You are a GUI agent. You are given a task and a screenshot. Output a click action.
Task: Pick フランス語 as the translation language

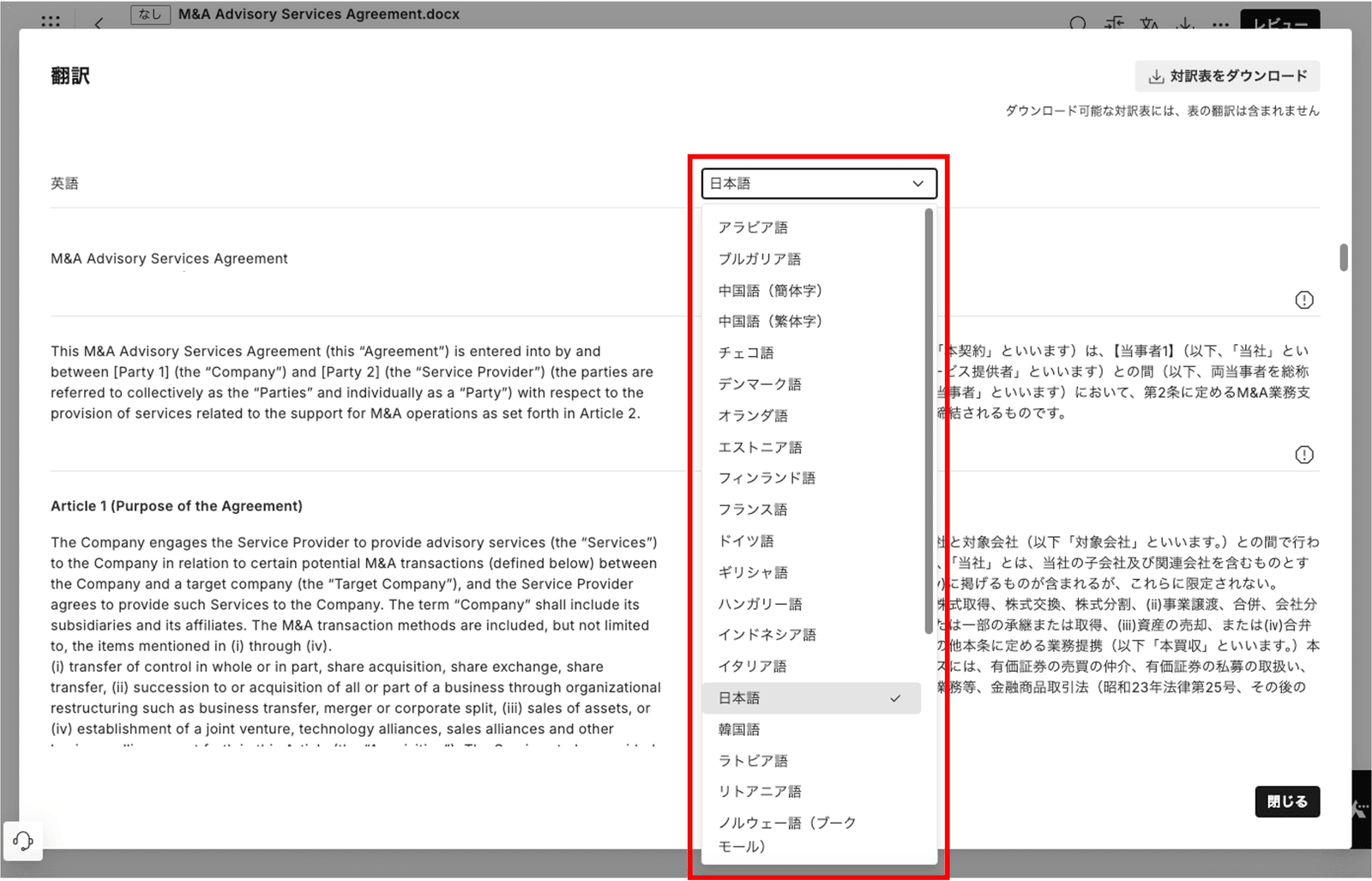coord(753,510)
